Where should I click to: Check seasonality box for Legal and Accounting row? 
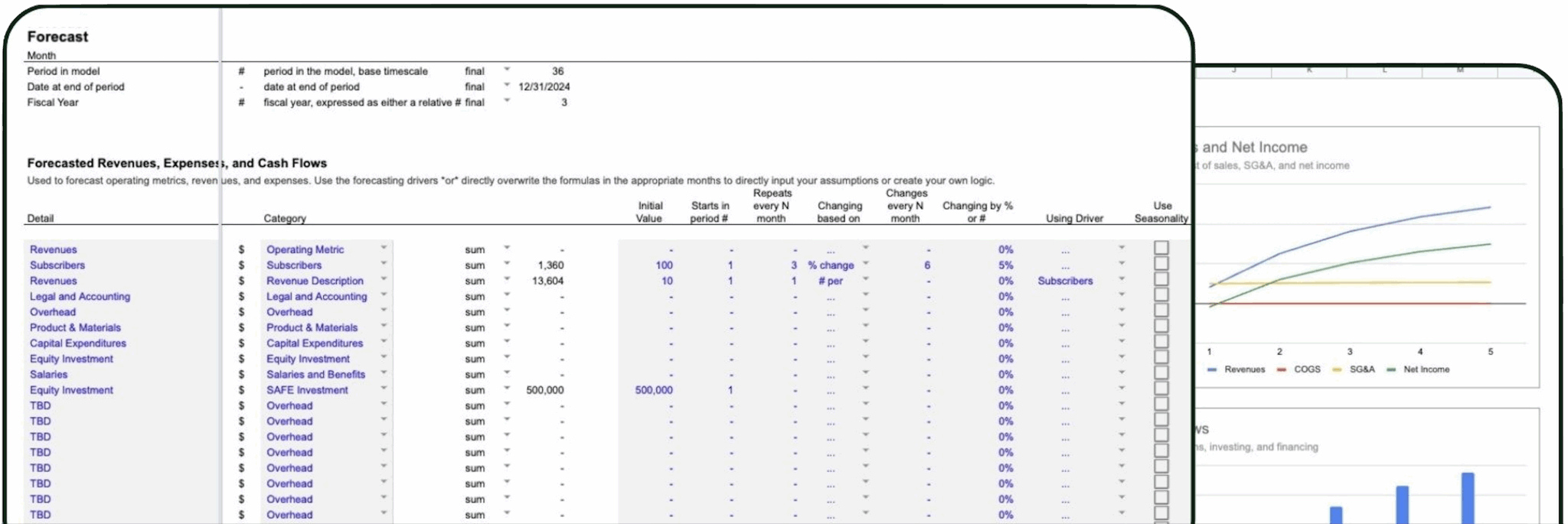(x=1161, y=295)
